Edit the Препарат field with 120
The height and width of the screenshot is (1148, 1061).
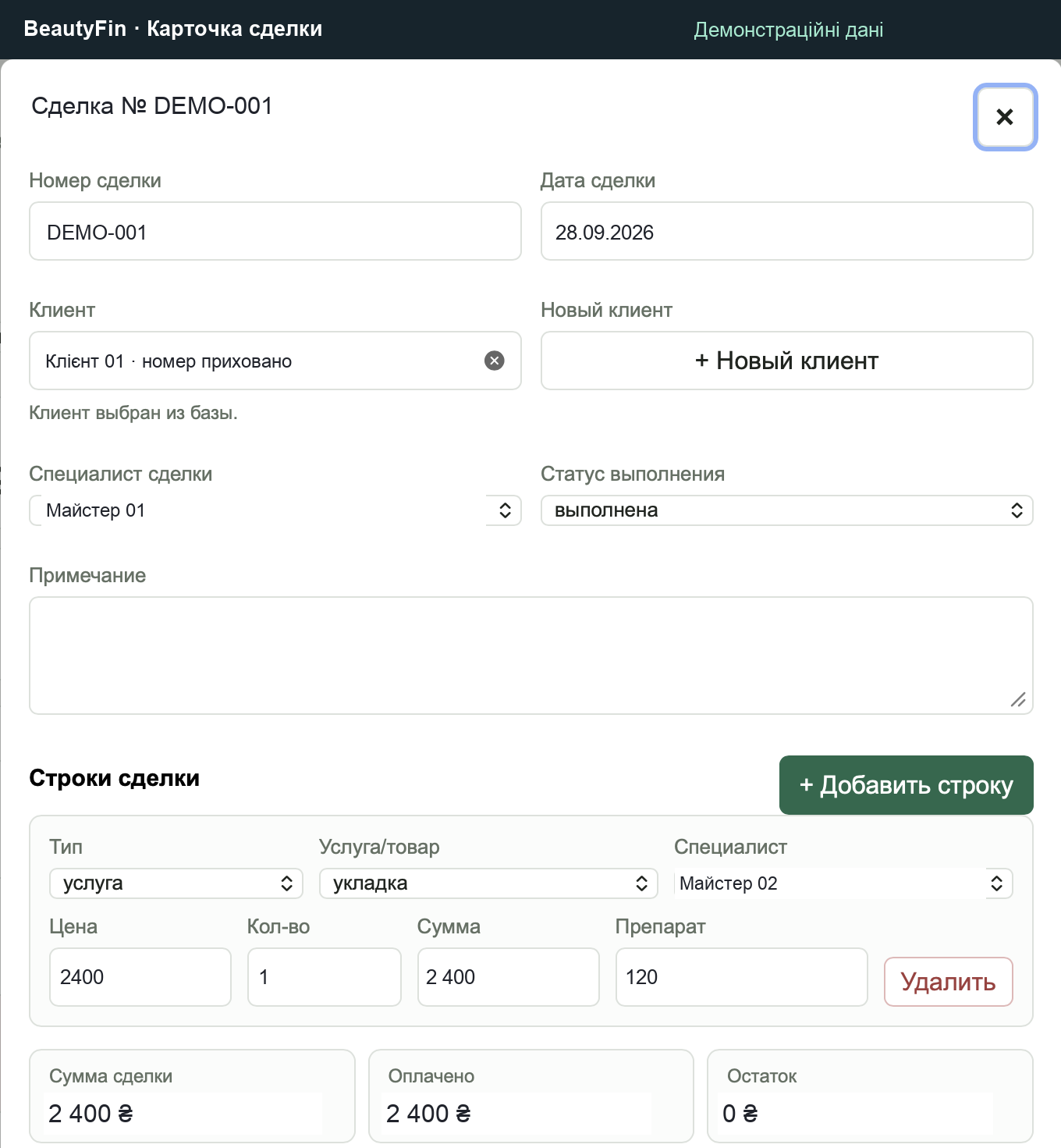pos(742,977)
